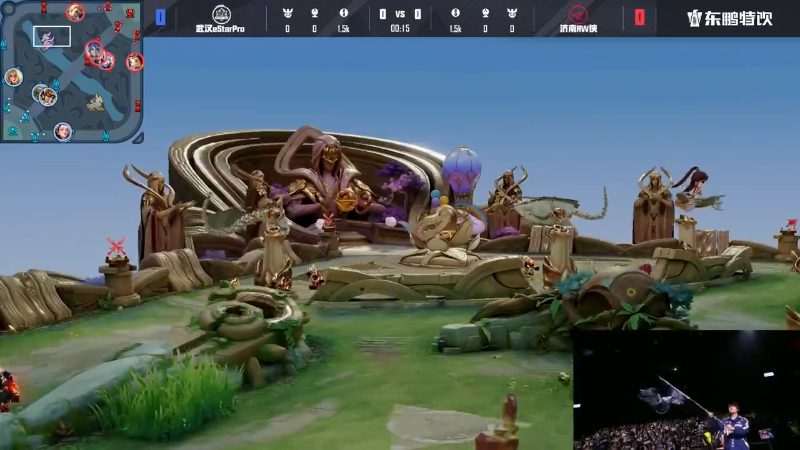
Task: Click the red team's tower count icon
Action: coord(485,13)
